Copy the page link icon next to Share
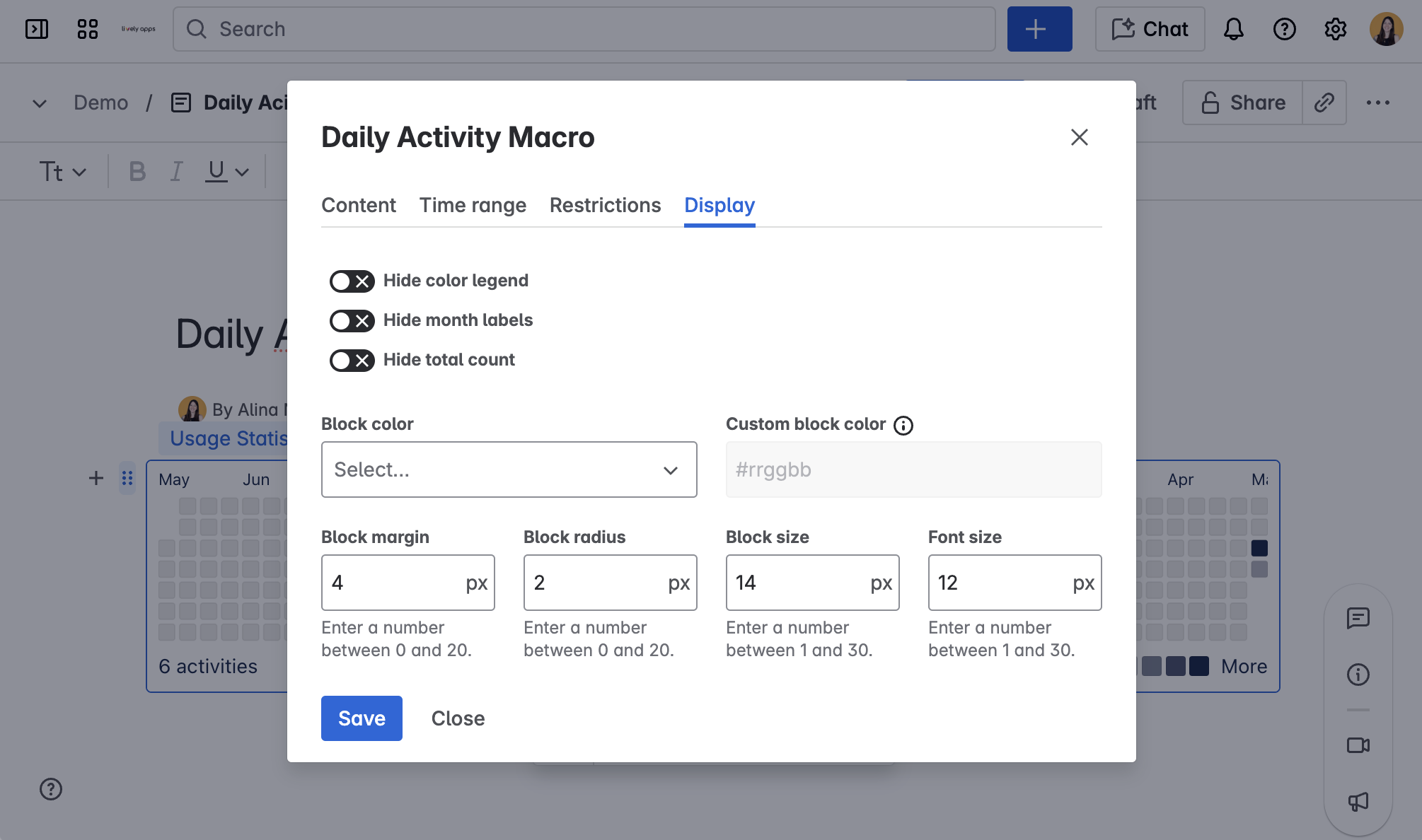This screenshot has height=840, width=1422. point(1324,102)
